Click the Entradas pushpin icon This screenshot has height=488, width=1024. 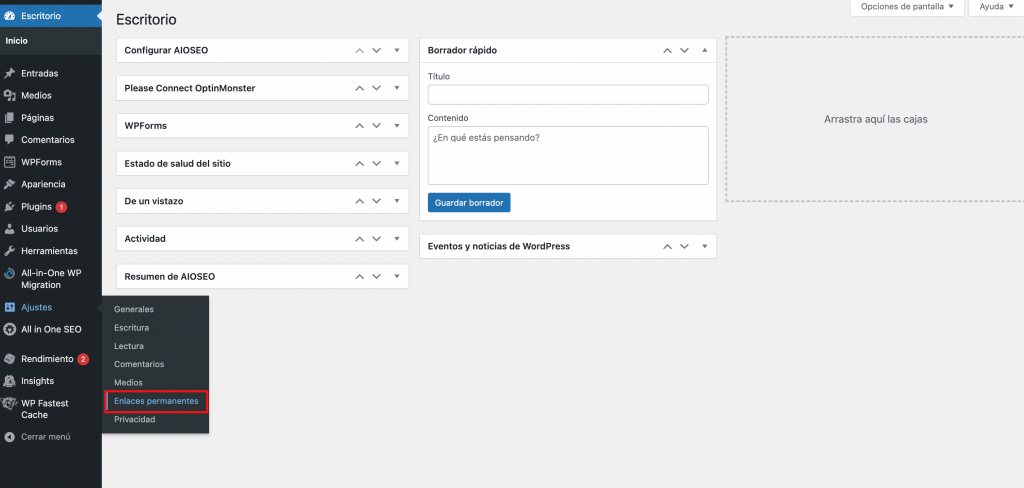[x=10, y=73]
